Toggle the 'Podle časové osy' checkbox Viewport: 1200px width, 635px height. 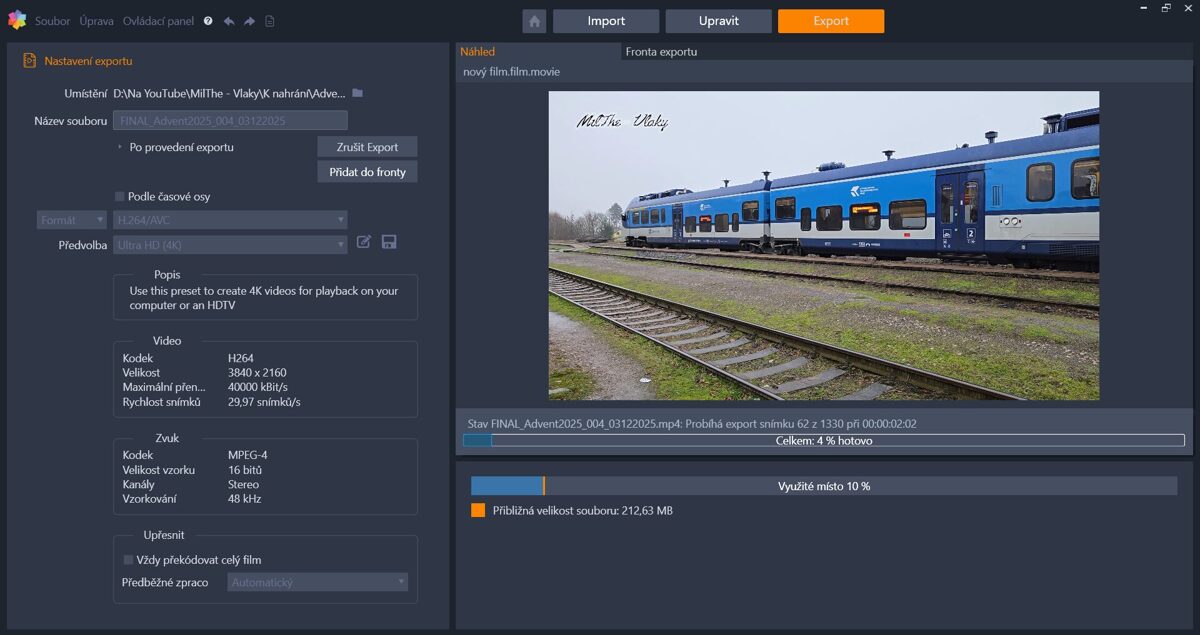point(120,197)
